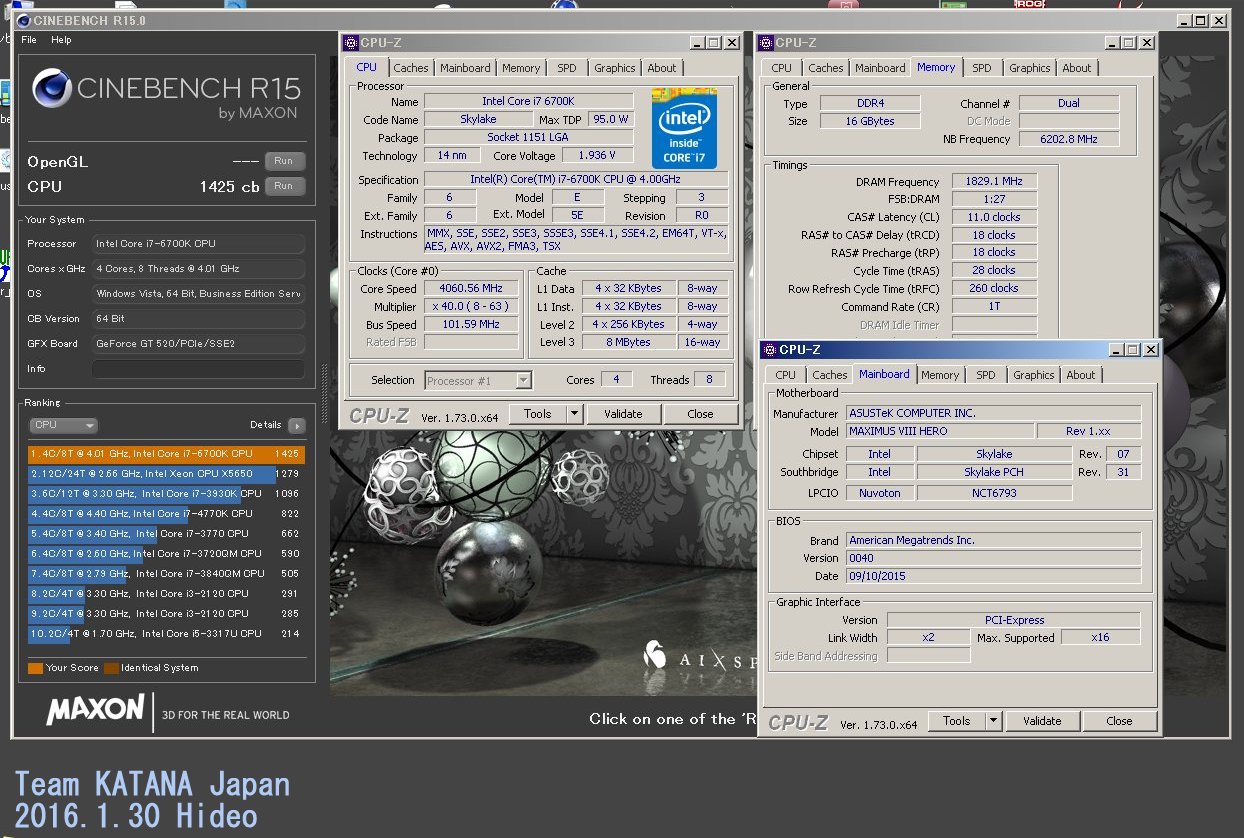1244x838 pixels.
Task: Click Tools button in CPU-Z Mainboard window
Action: click(957, 721)
